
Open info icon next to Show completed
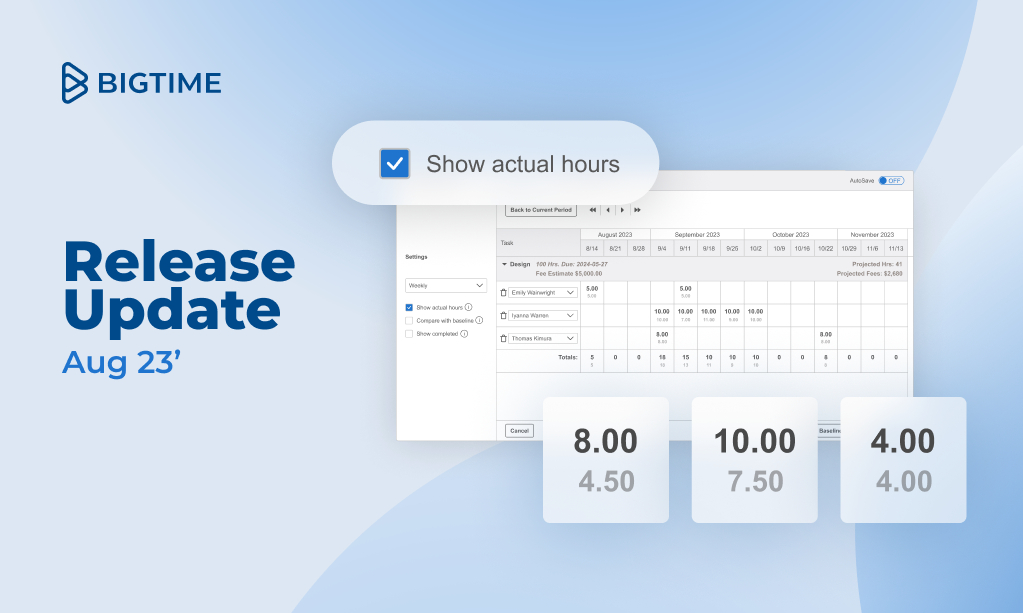pyautogui.click(x=465, y=334)
